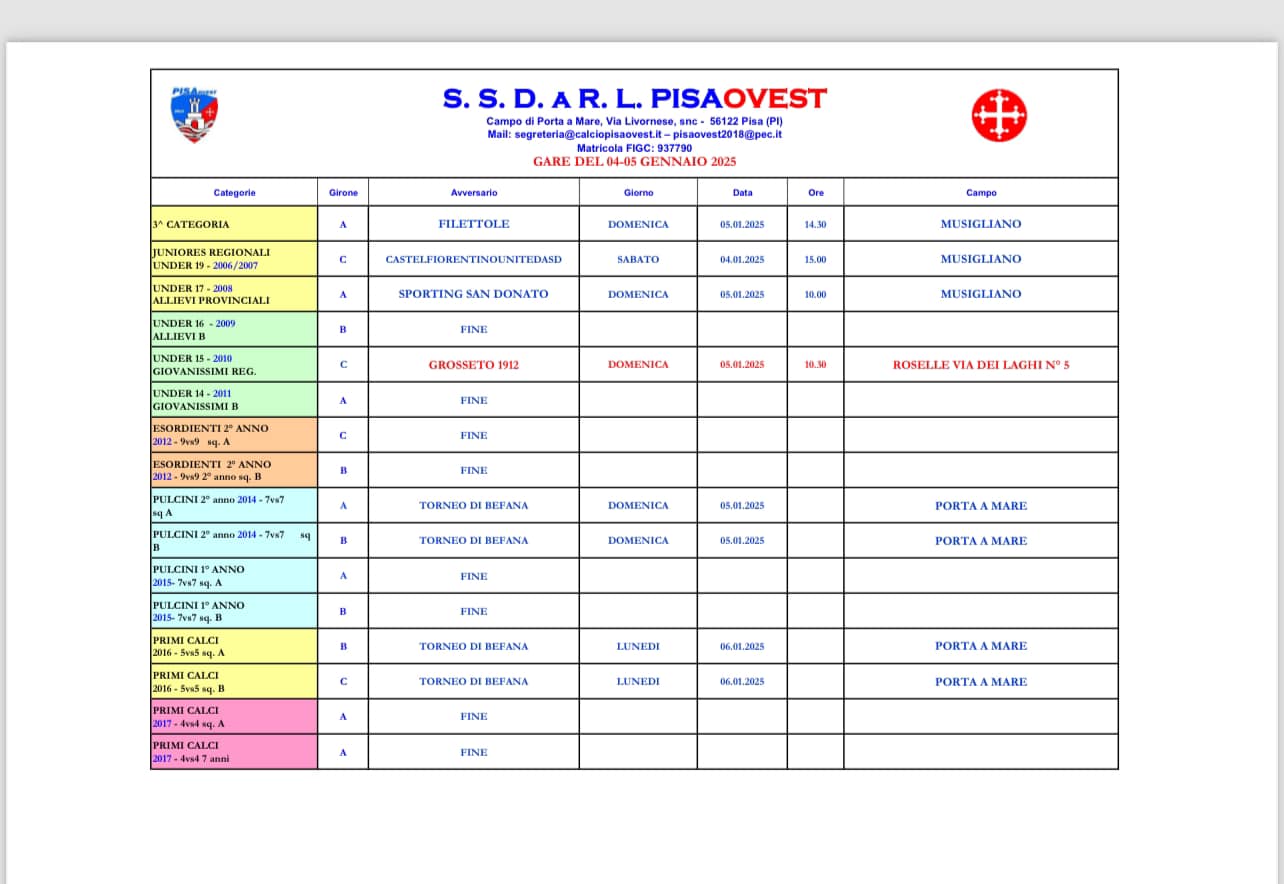
Task: Click the 15.00 time cell
Action: coord(815,259)
